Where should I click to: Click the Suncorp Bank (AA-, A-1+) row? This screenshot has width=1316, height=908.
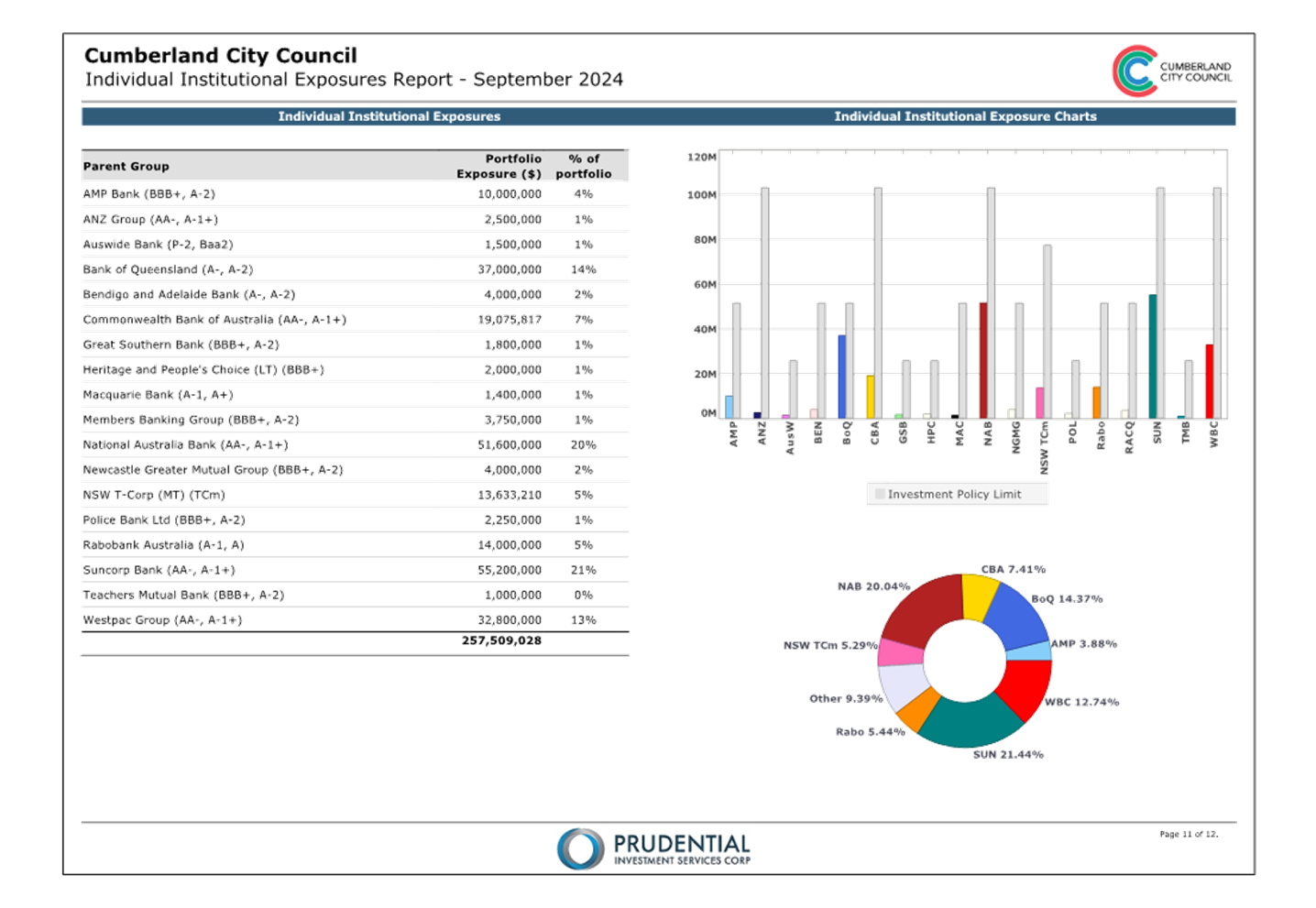pos(355,570)
